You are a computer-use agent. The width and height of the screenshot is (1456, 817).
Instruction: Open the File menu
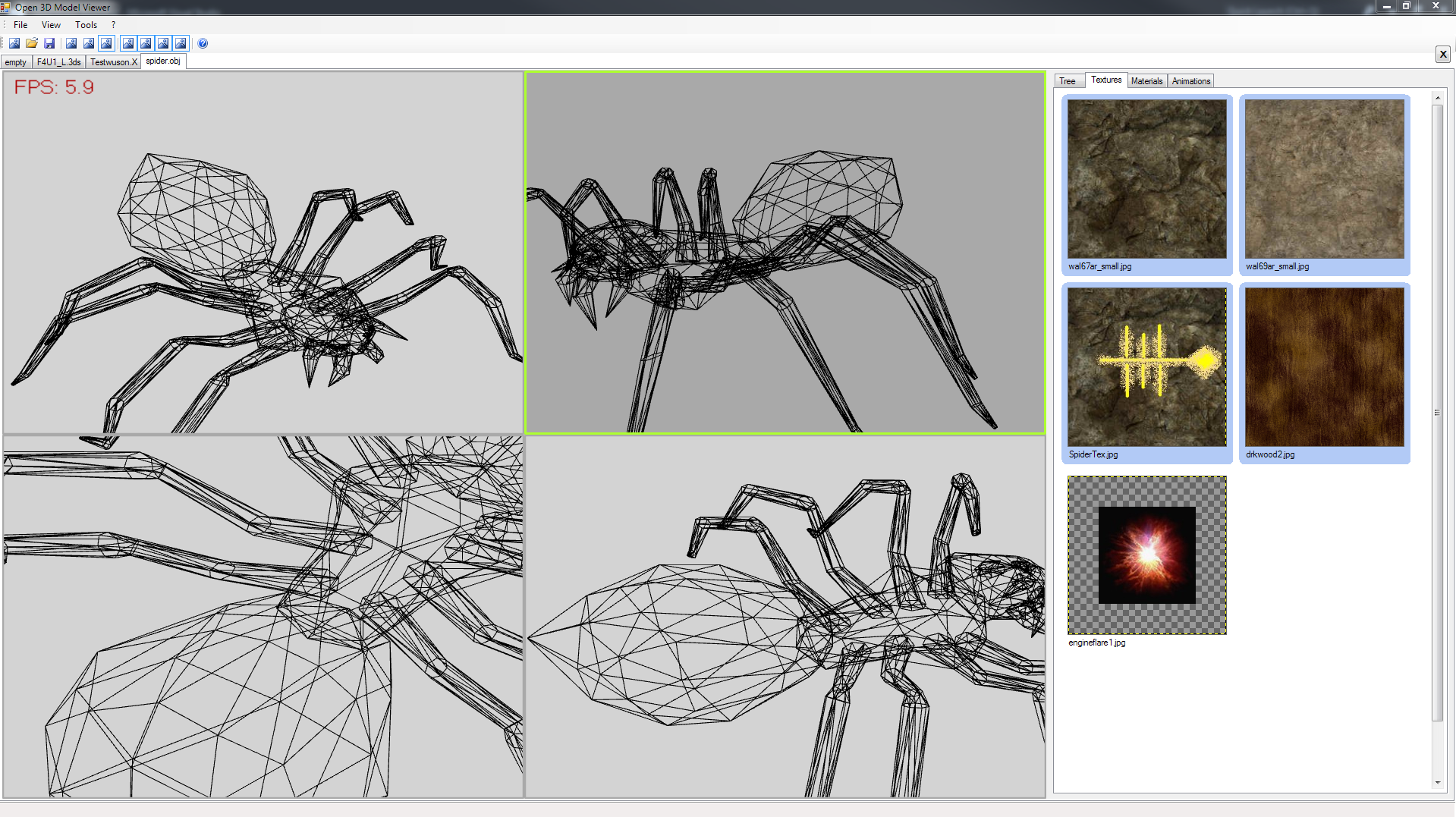tap(20, 25)
